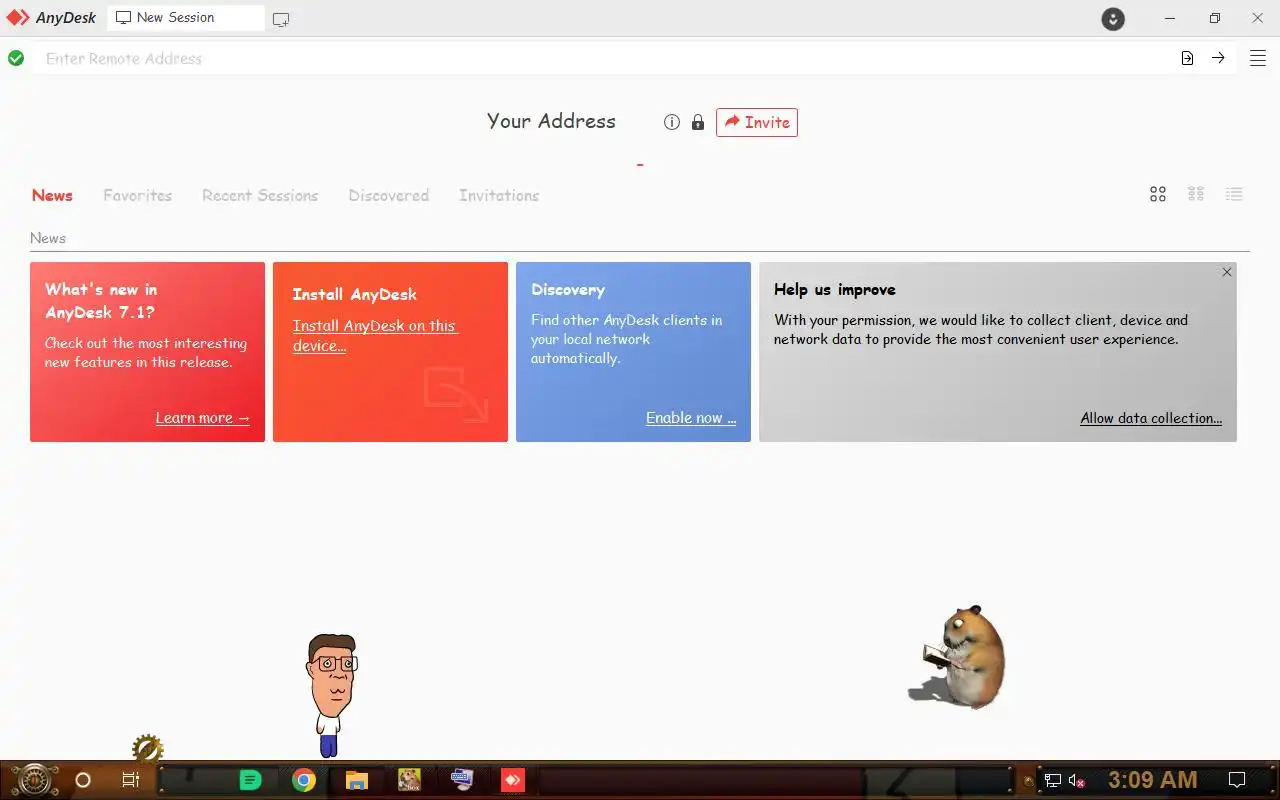Click the Invite button
Screen dimensions: 1280x800
(757, 122)
